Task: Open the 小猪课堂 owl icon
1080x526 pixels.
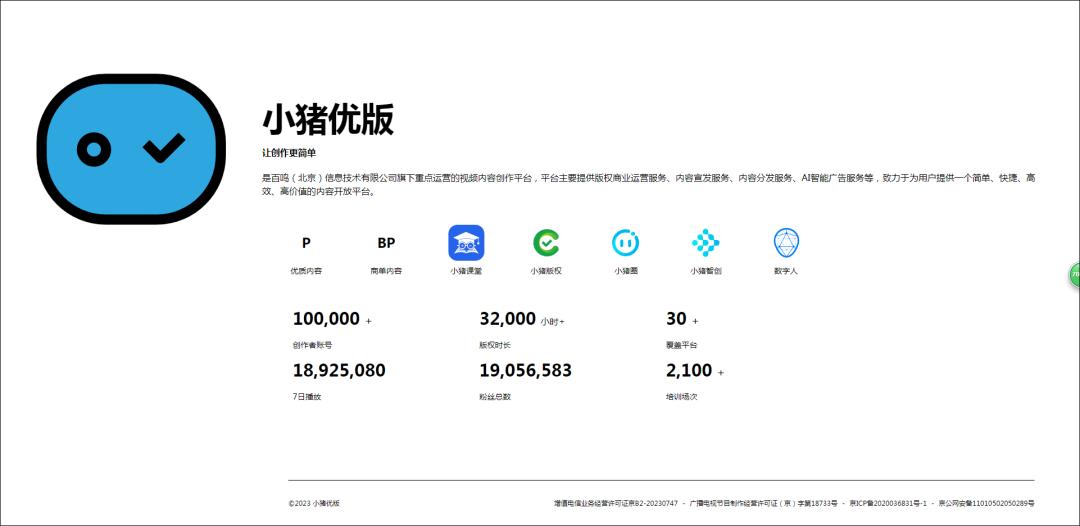Action: pyautogui.click(x=466, y=243)
